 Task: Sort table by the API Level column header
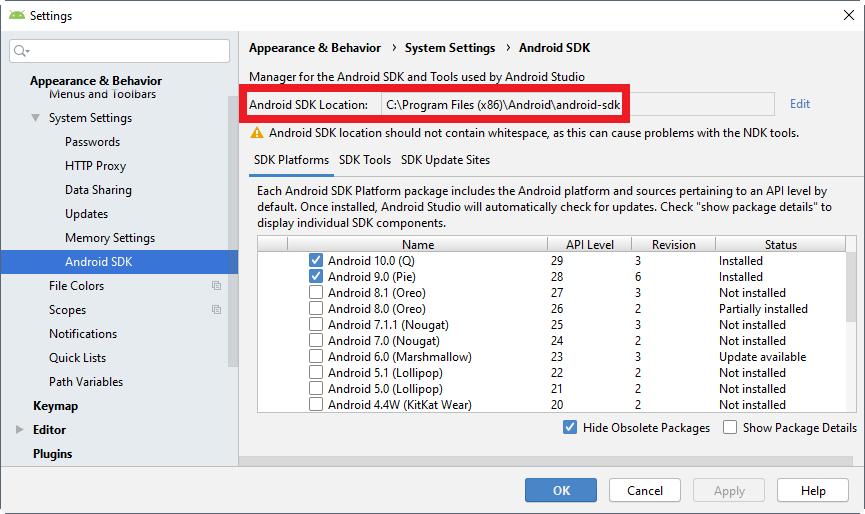click(x=589, y=244)
